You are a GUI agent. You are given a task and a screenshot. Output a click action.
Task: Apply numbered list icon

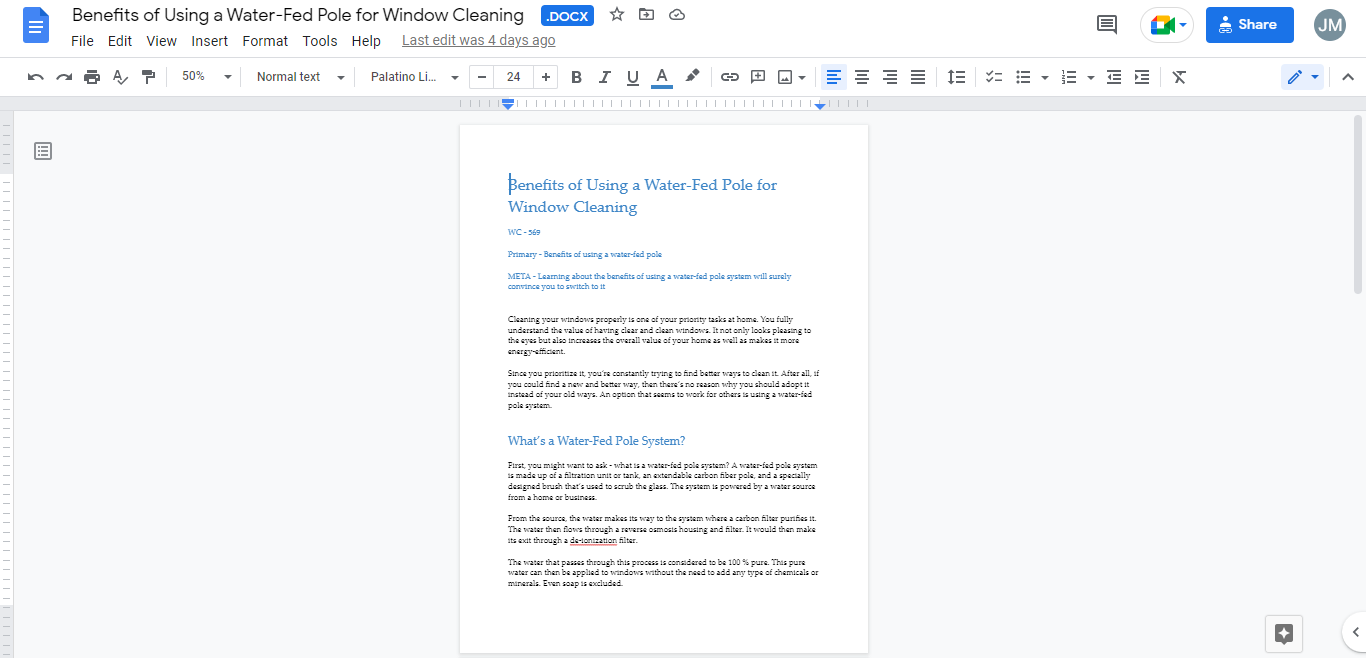[x=1069, y=77]
